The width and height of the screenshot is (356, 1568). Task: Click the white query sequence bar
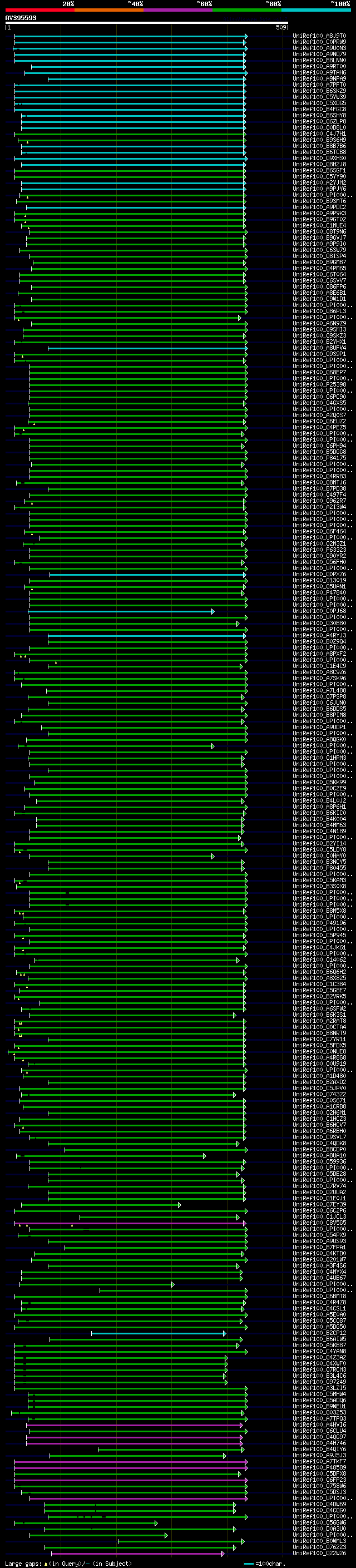click(147, 22)
